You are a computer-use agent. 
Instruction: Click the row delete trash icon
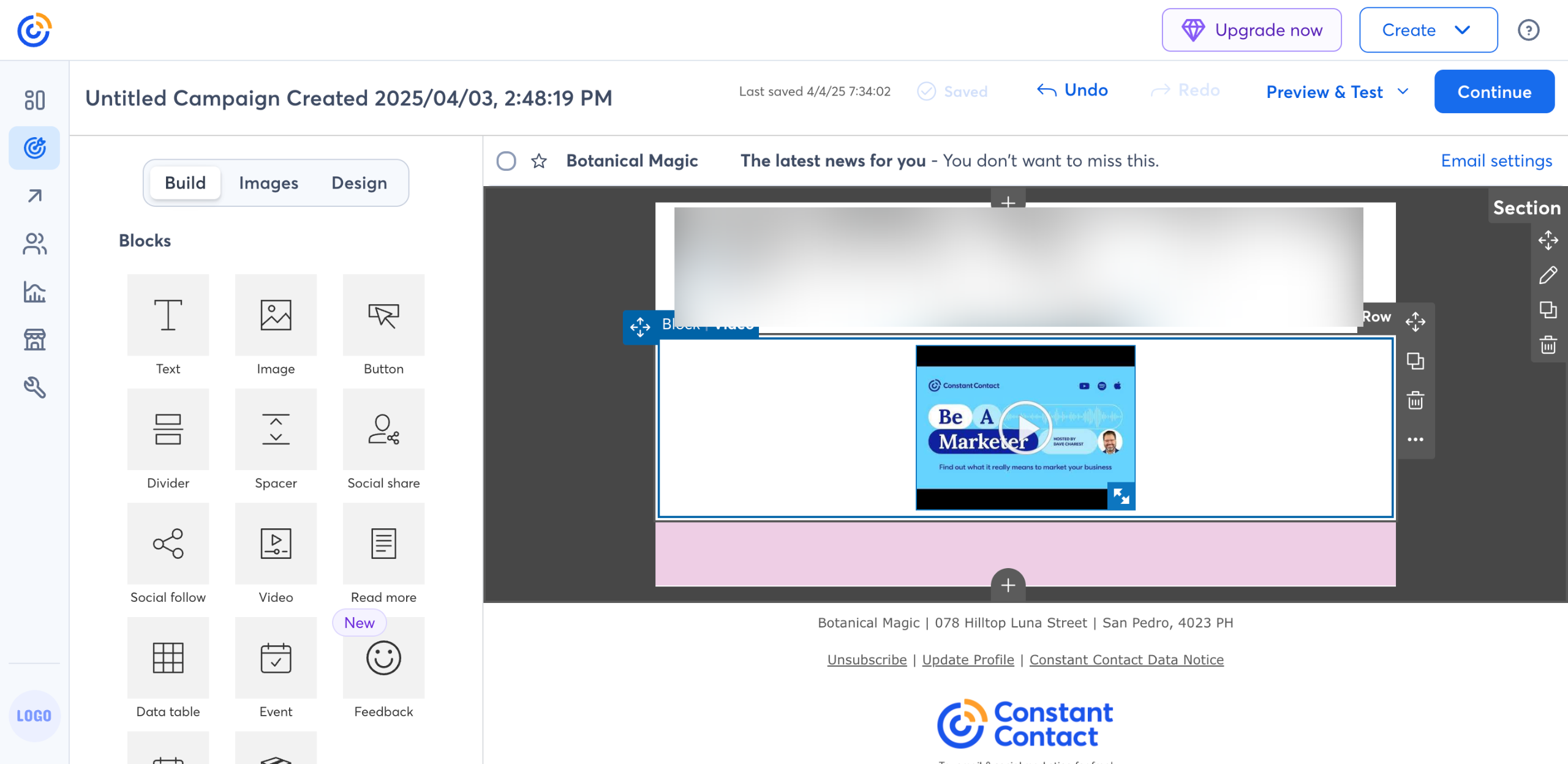coord(1415,400)
